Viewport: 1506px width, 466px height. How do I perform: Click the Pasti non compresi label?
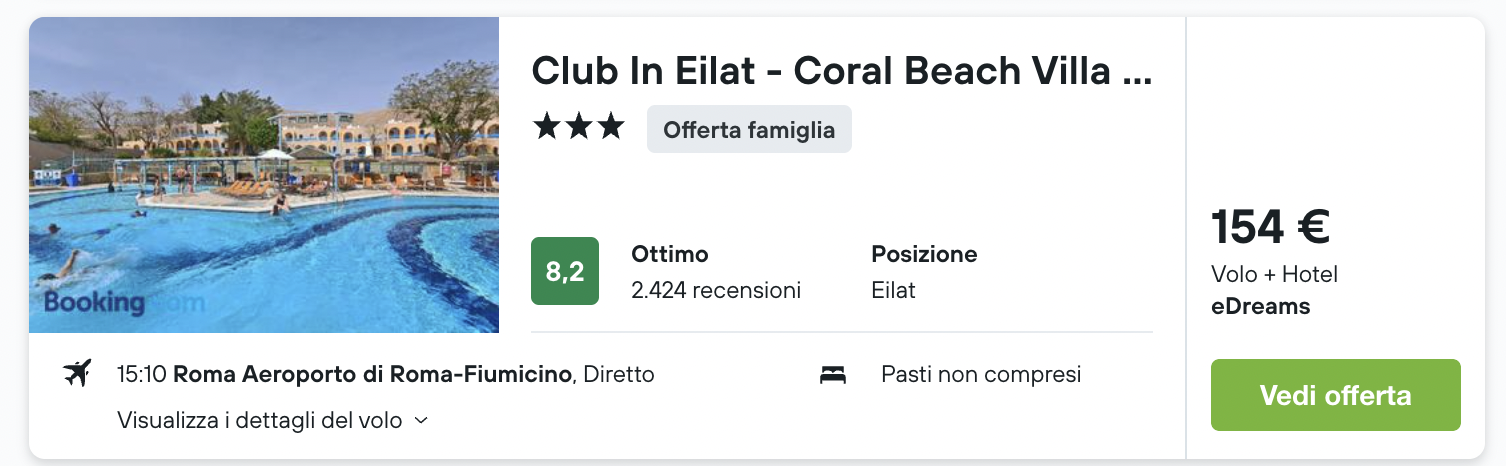tap(981, 375)
